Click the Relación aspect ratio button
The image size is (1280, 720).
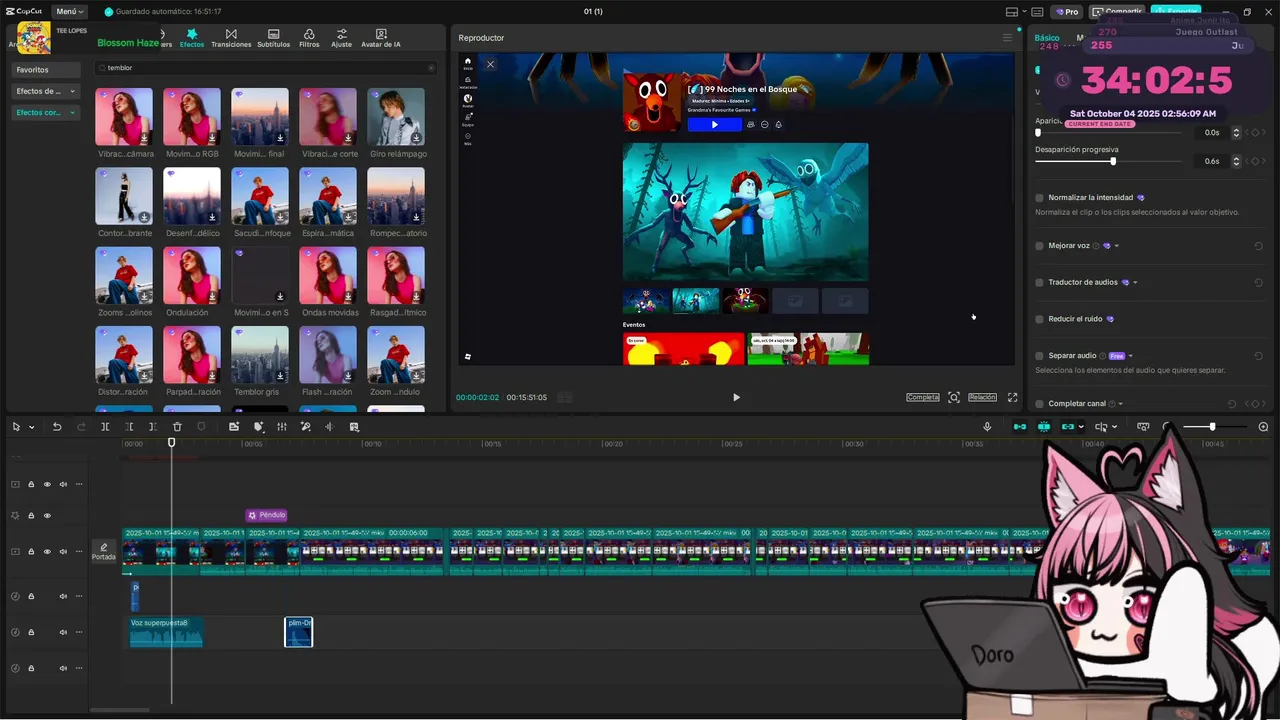coord(982,397)
